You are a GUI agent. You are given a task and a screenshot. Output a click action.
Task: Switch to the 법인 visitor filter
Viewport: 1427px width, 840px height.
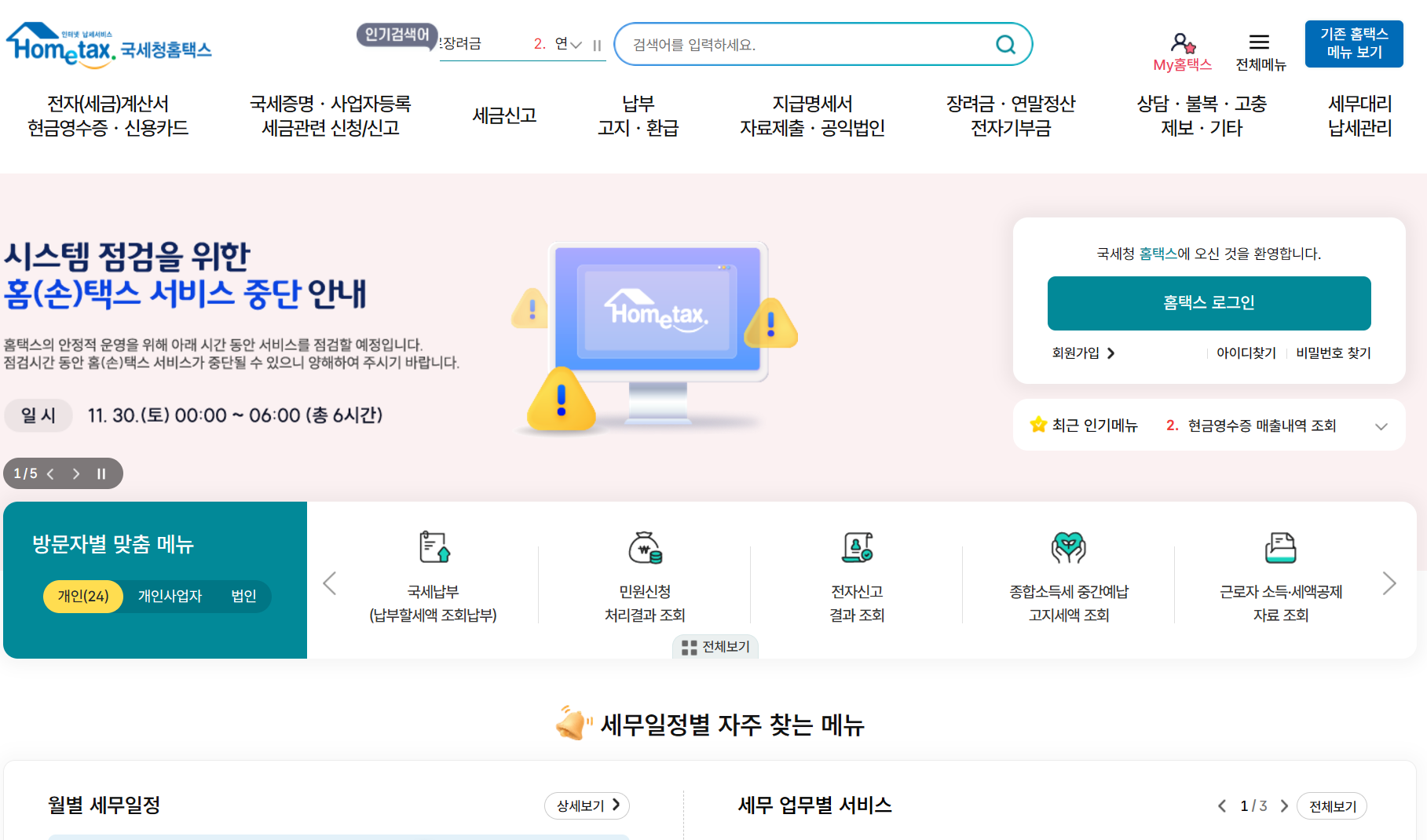[244, 596]
